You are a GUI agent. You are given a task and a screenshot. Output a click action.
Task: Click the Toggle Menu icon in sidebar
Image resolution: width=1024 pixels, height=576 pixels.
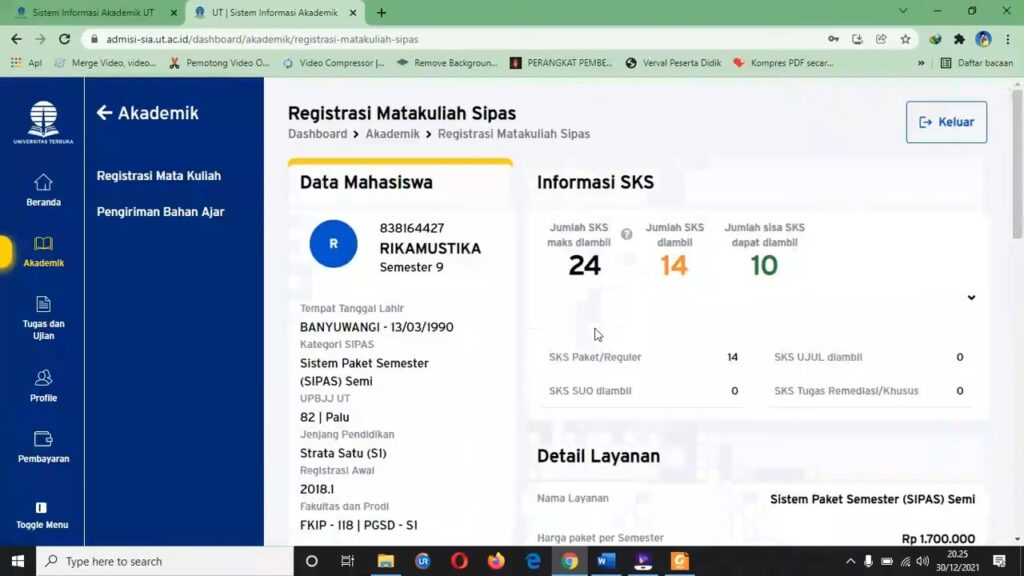(43, 505)
